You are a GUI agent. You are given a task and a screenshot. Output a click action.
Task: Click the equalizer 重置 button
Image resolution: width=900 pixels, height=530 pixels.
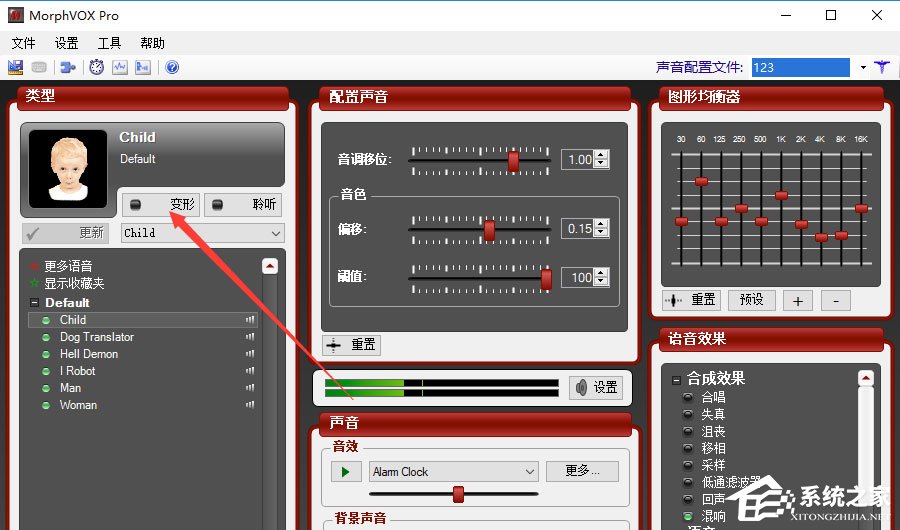pyautogui.click(x=692, y=300)
